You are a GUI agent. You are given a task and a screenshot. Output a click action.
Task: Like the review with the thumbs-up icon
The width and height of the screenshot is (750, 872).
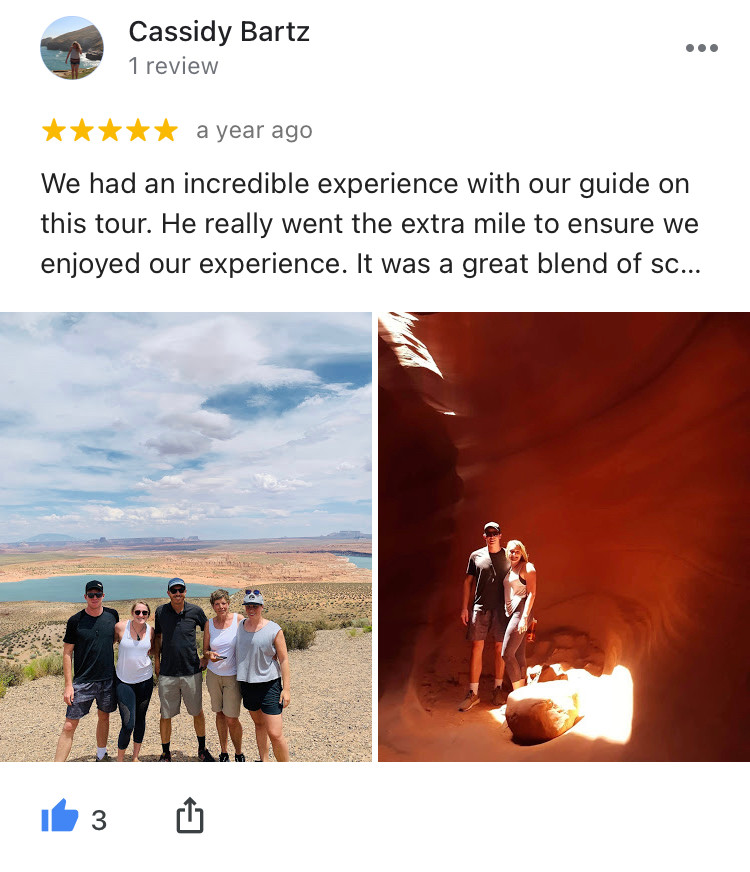(x=60, y=816)
